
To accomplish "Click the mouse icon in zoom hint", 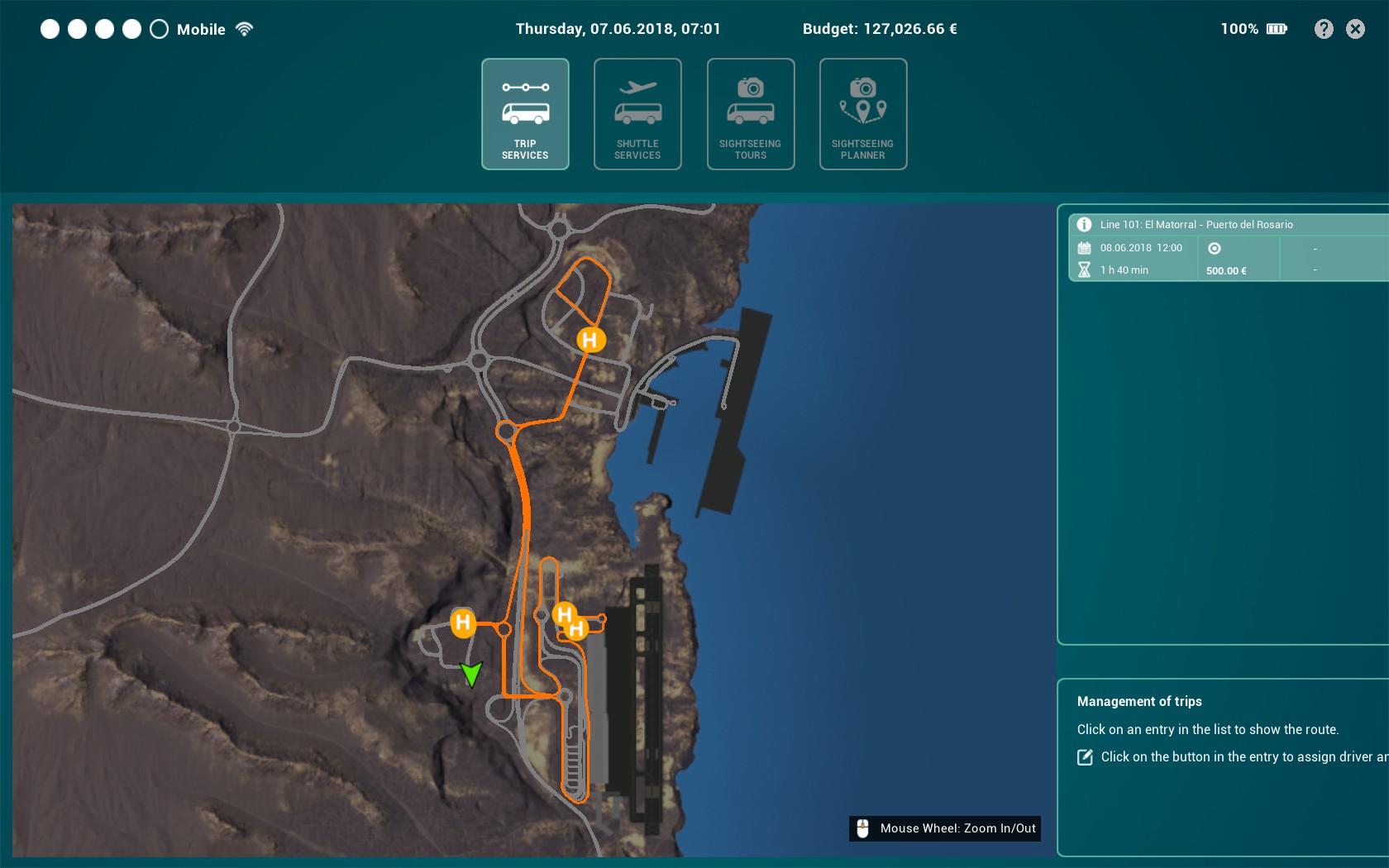I will [x=862, y=828].
